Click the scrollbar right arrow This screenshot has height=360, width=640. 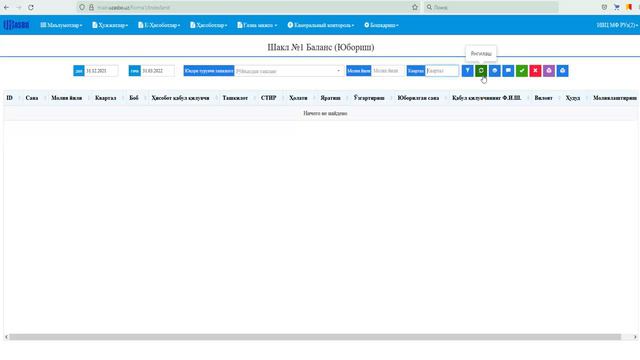(635, 337)
